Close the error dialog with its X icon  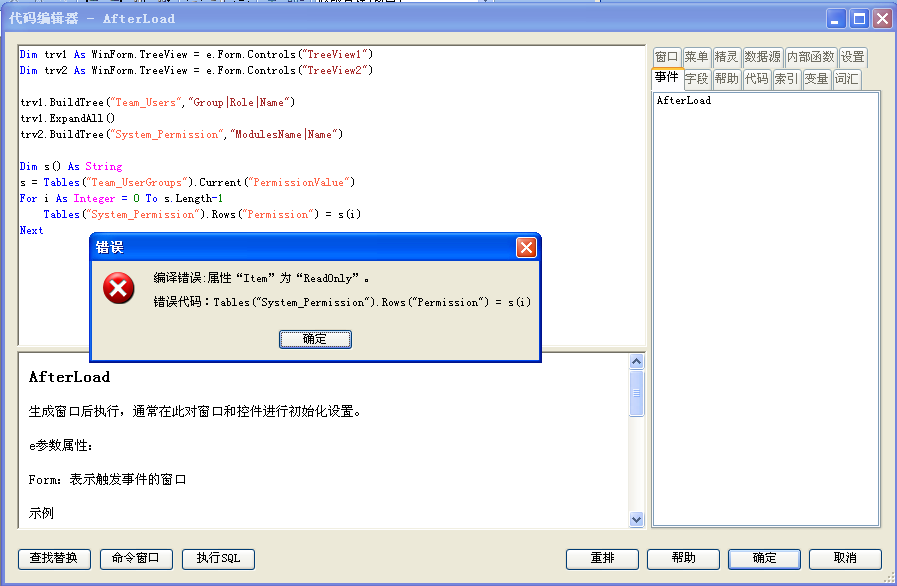coord(527,247)
